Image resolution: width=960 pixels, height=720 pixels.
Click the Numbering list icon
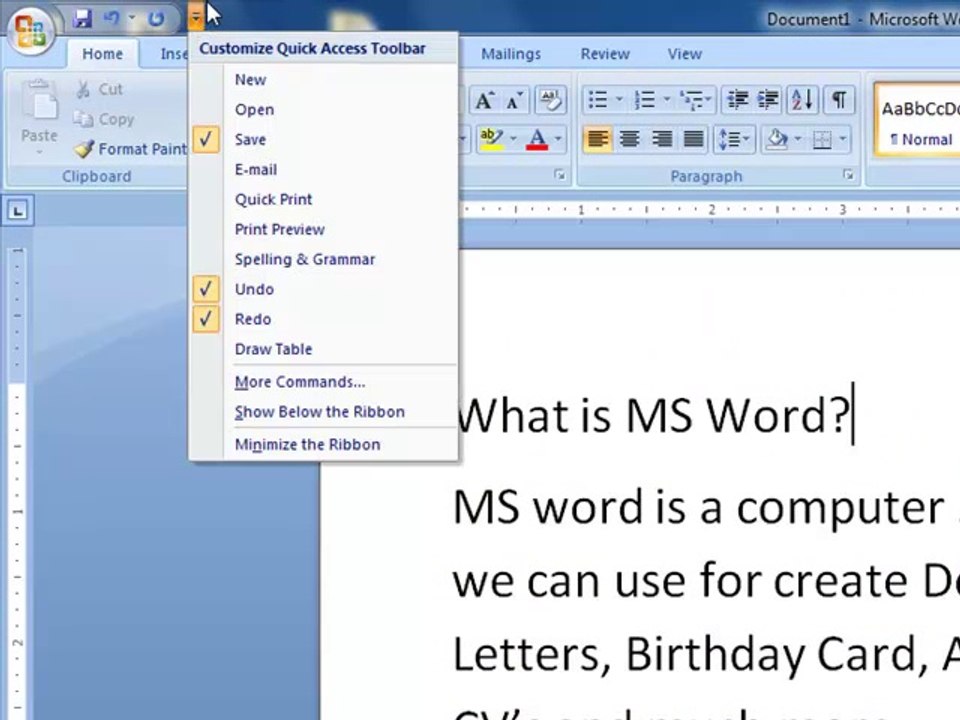pos(645,100)
